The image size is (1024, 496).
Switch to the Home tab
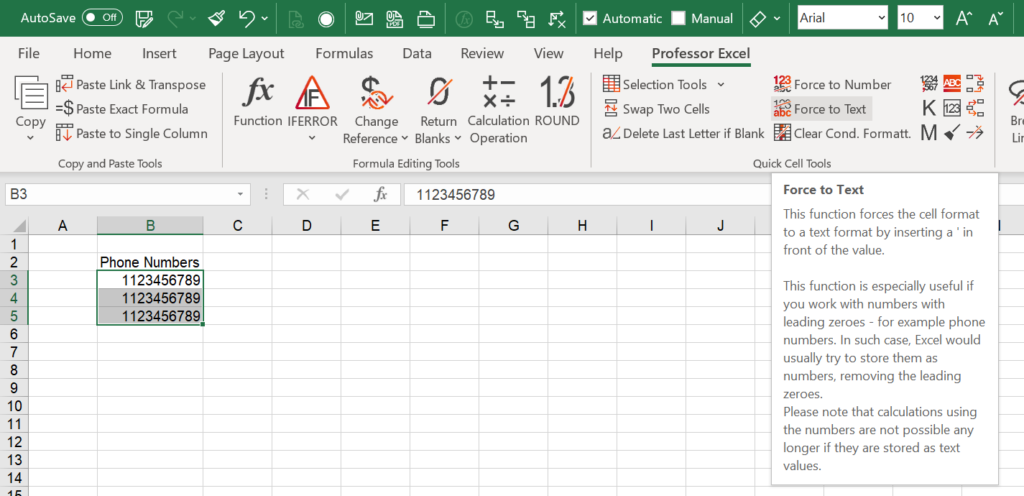pyautogui.click(x=92, y=54)
